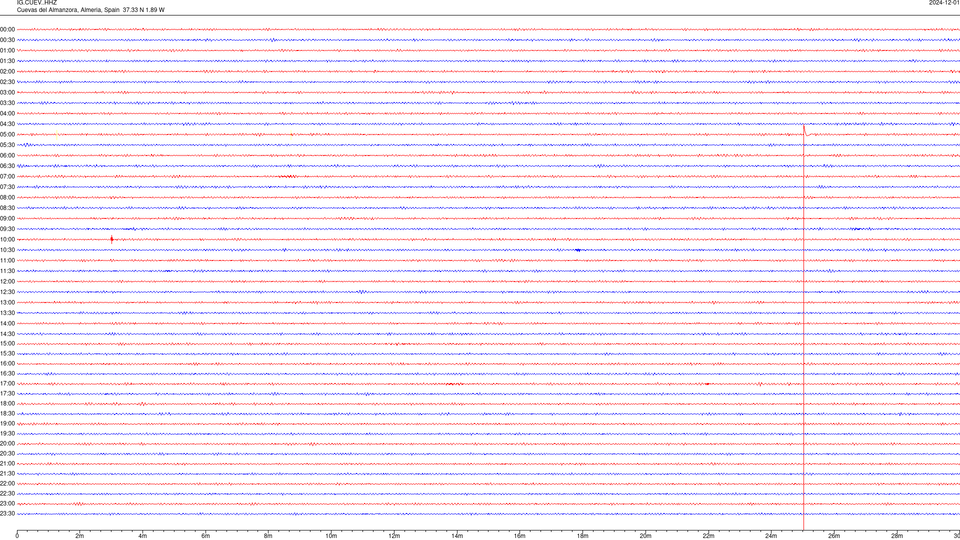
Task: Select the 06:30 trace label
Action: pos(7,166)
